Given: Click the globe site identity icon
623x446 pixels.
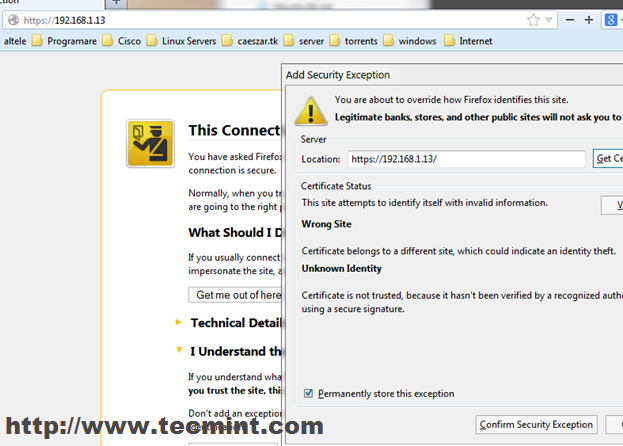Looking at the screenshot, I should [x=13, y=20].
